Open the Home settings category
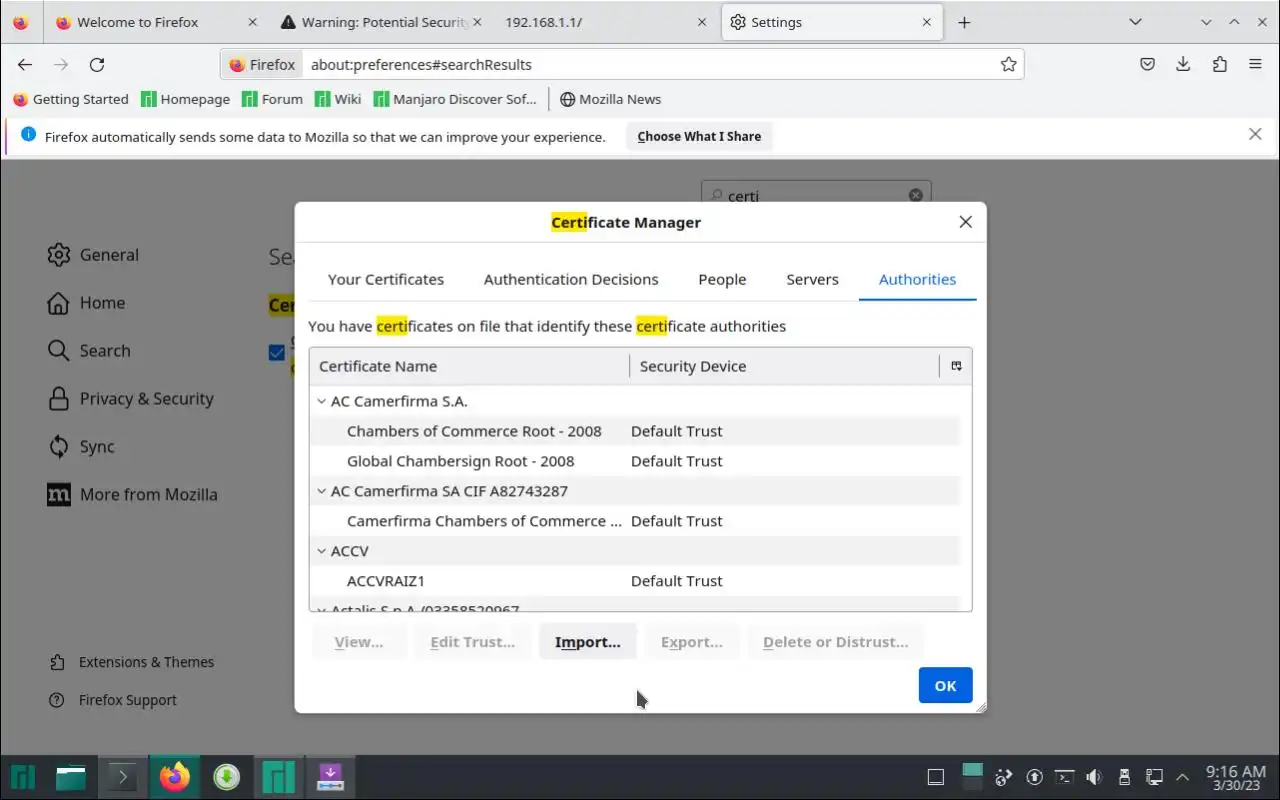The image size is (1280, 800). 86,303
